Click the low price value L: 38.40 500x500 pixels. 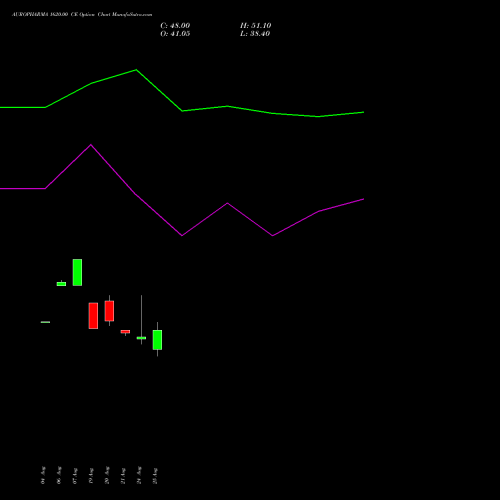pos(255,34)
